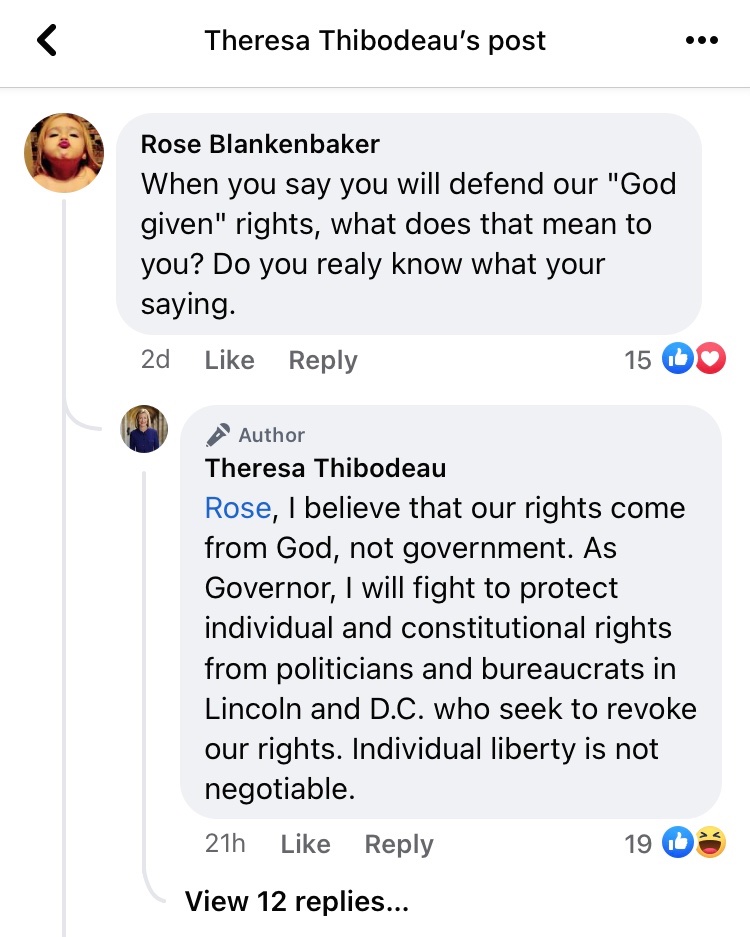
Task: Open Theresa Thibodeau's name link in reply
Action: point(325,468)
